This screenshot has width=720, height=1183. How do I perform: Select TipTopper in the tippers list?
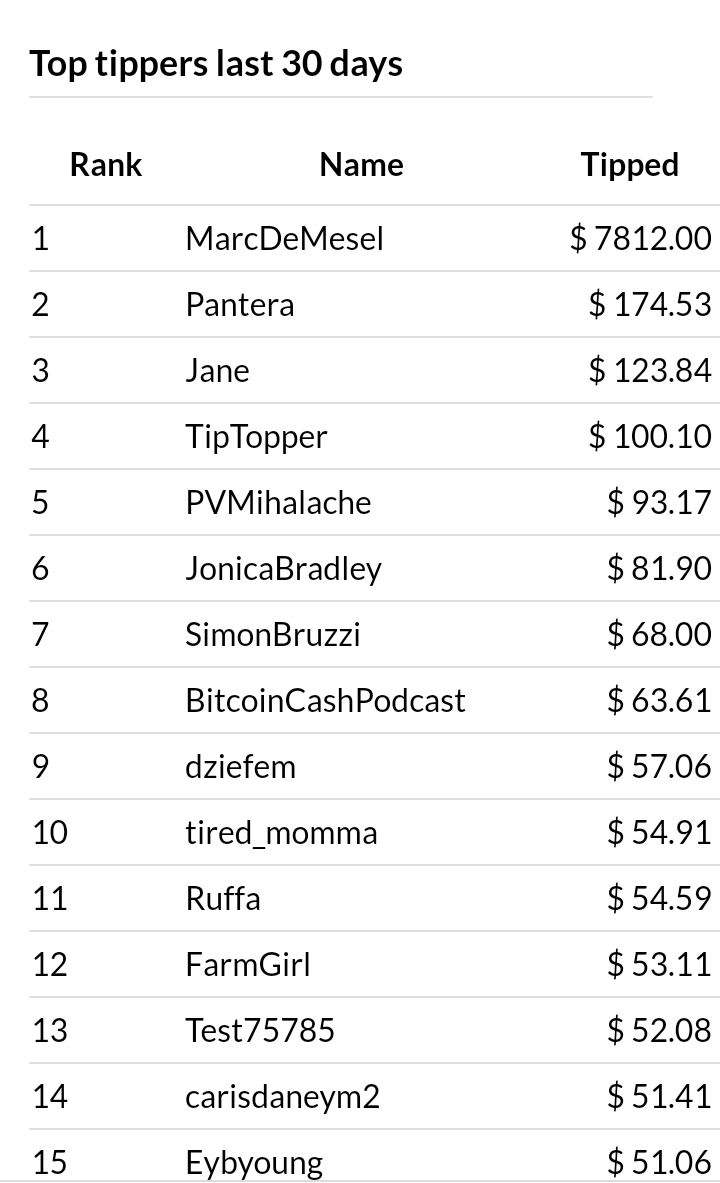pos(257,437)
